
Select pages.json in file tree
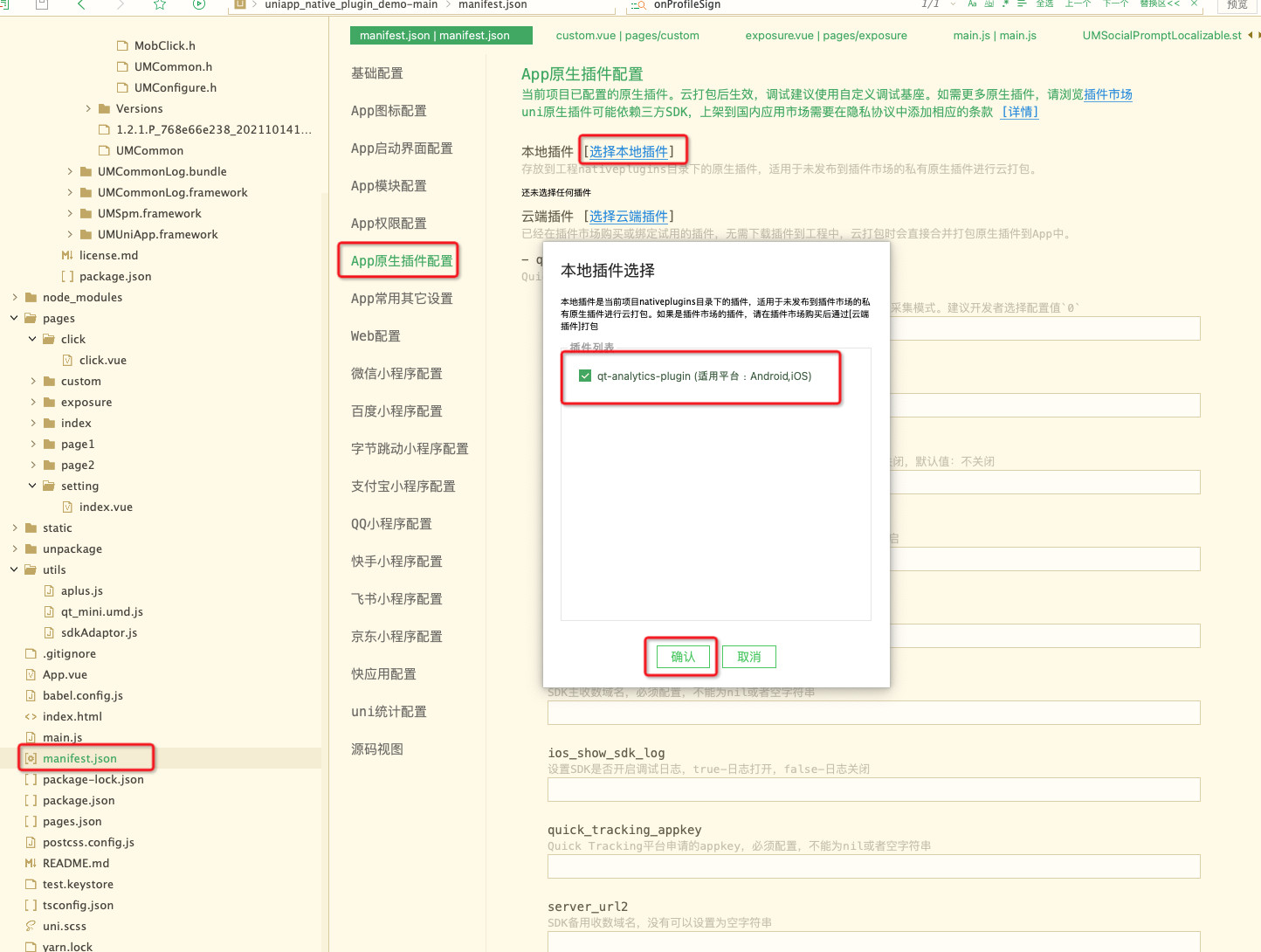[72, 821]
